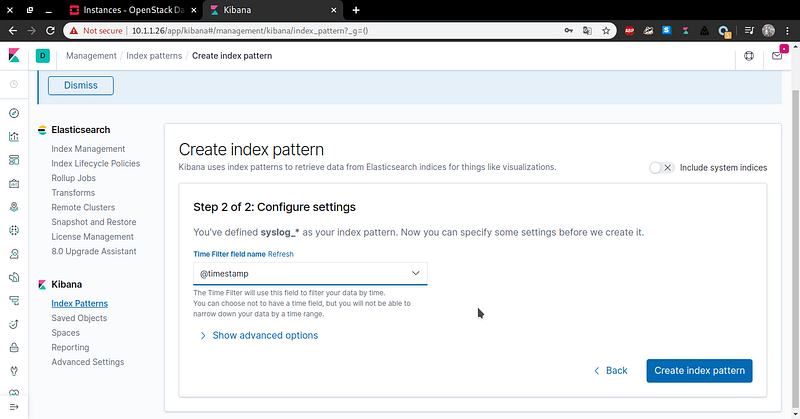800x419 pixels.
Task: Click the Dismiss button
Action: point(81,85)
